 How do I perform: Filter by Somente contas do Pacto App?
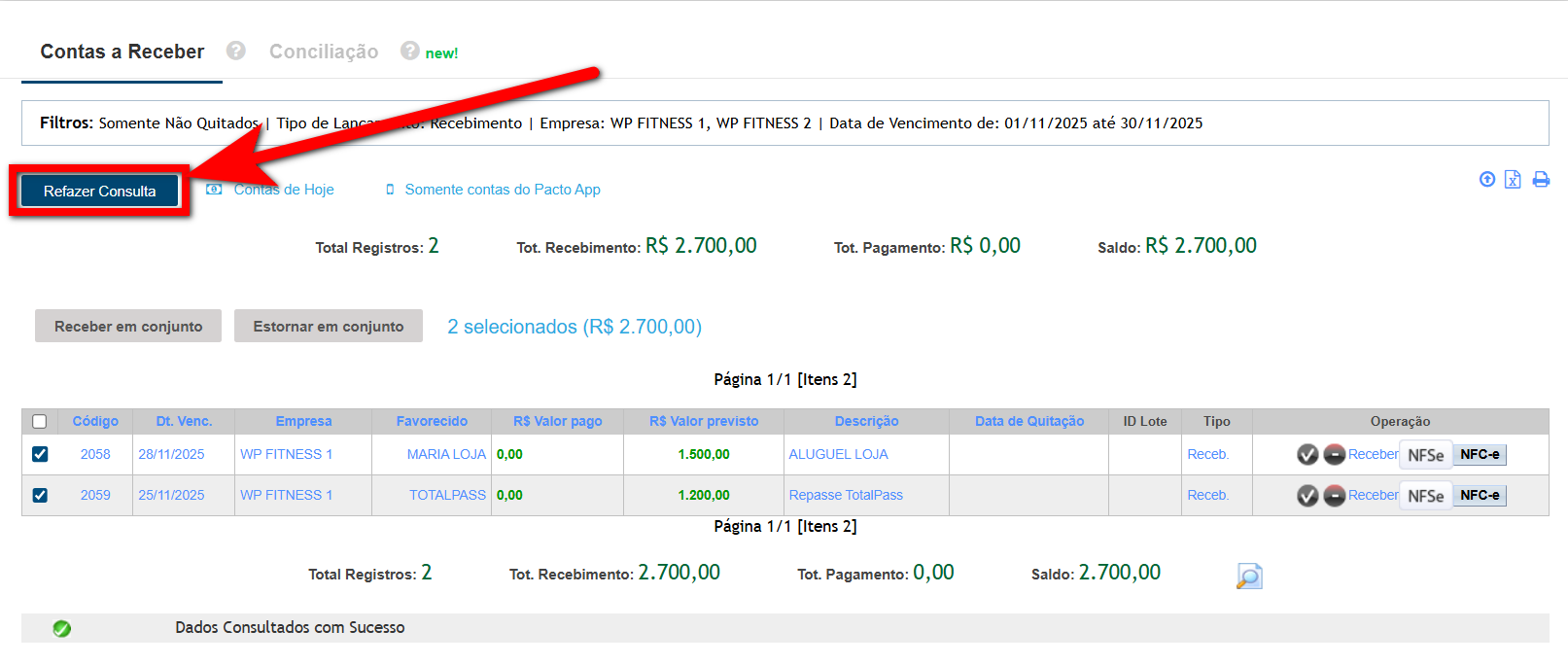502,190
